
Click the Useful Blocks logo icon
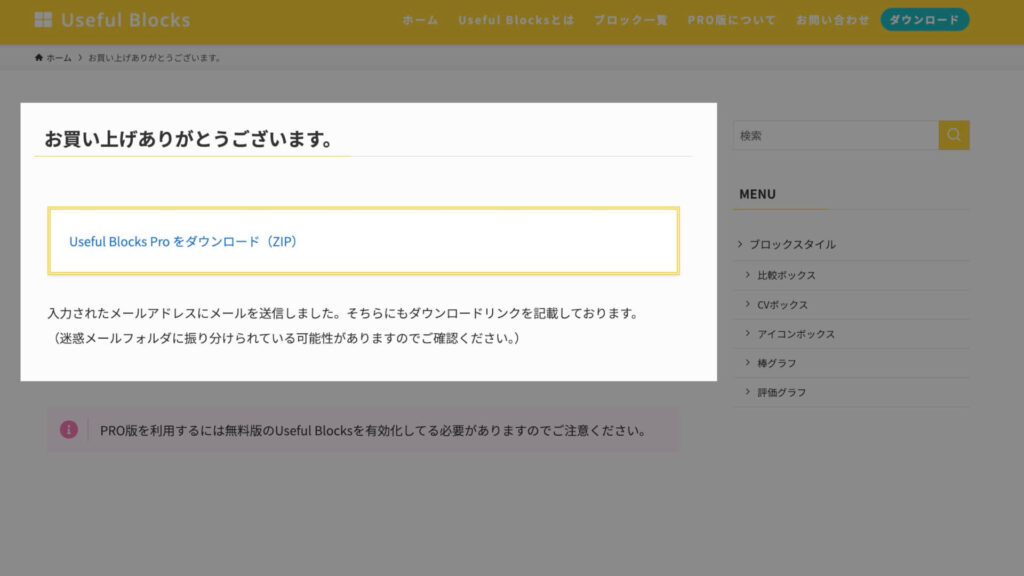point(43,20)
